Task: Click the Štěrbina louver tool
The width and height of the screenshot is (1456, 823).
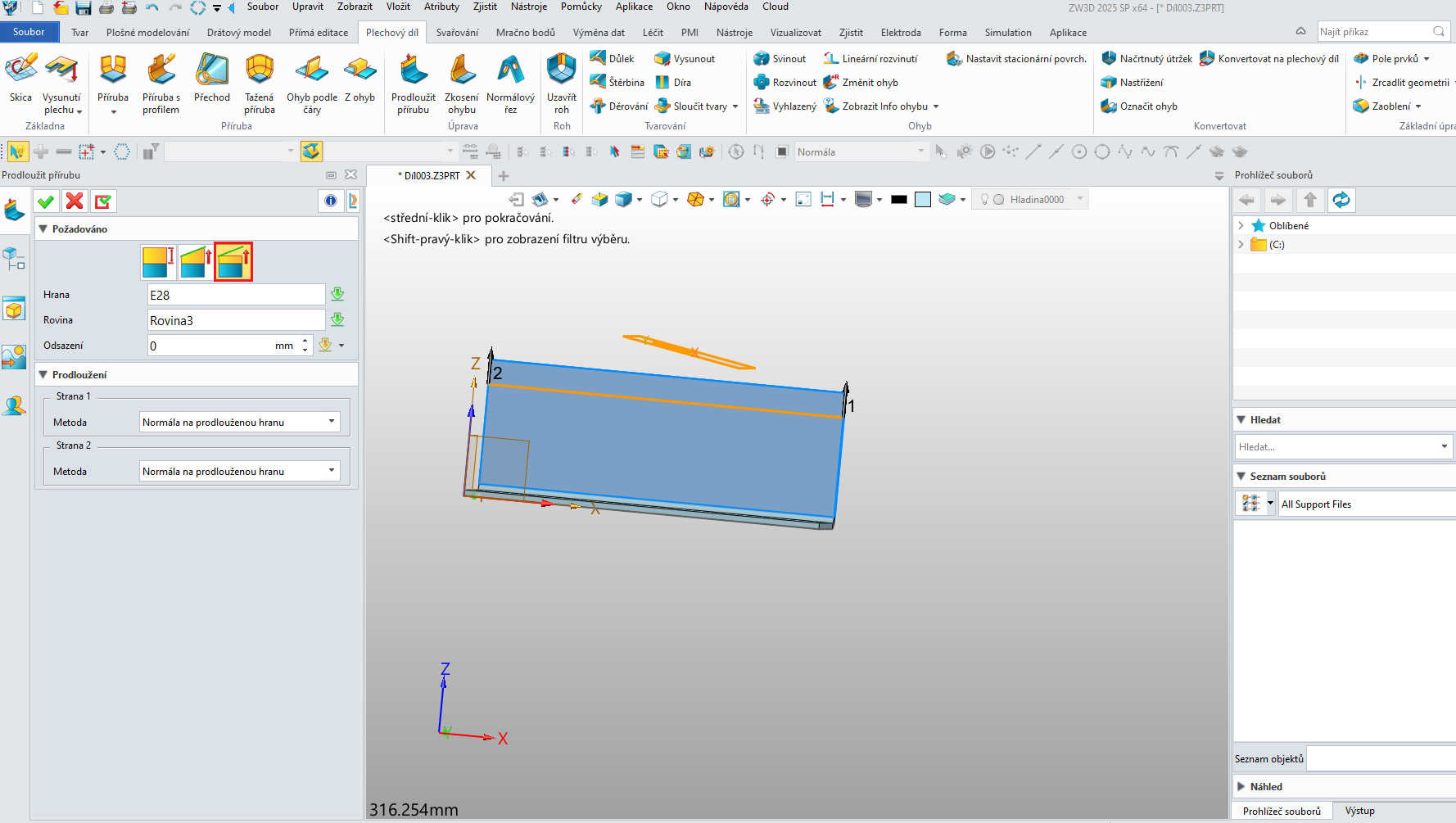Action: tap(617, 82)
